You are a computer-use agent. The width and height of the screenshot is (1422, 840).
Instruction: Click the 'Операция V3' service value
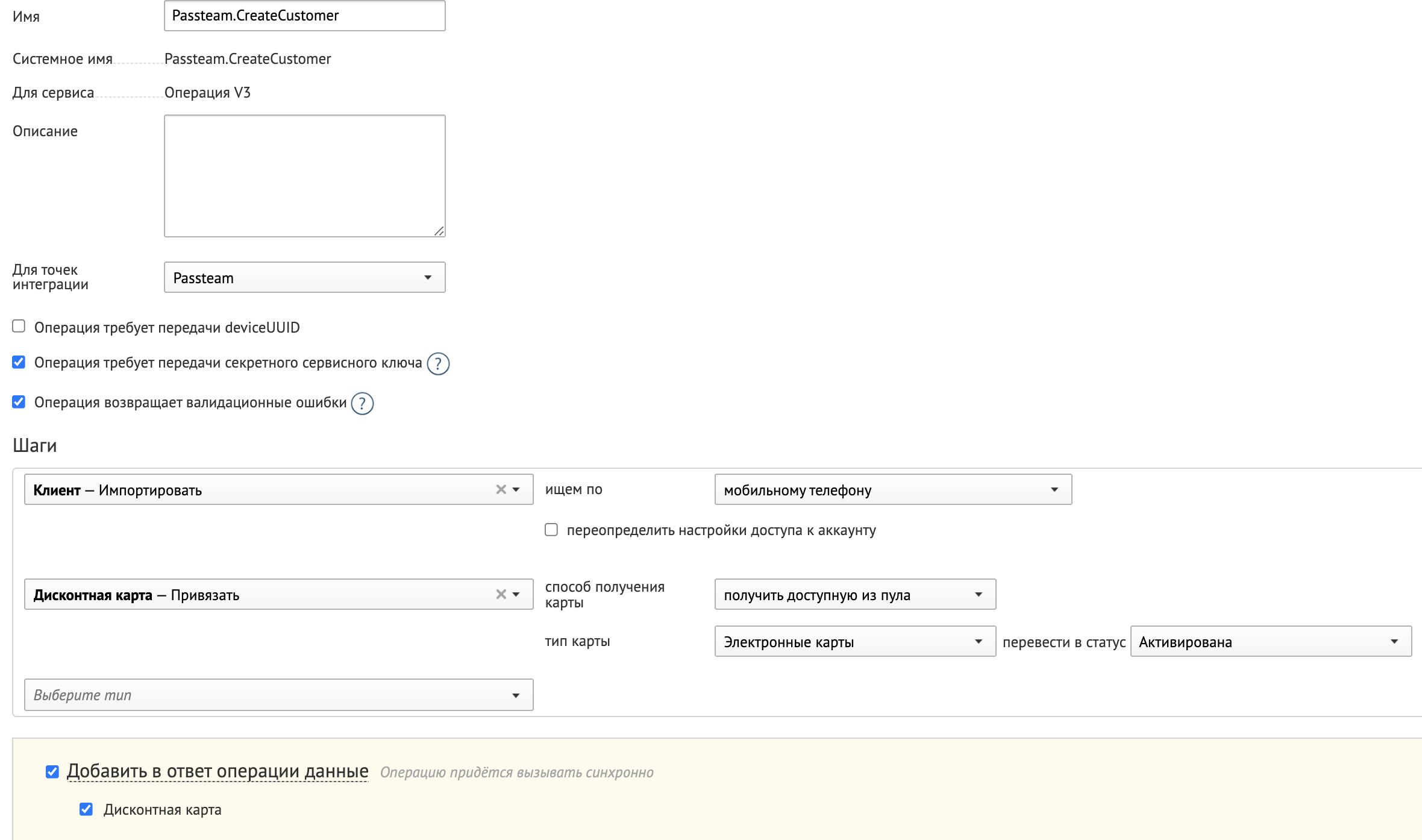coord(207,93)
